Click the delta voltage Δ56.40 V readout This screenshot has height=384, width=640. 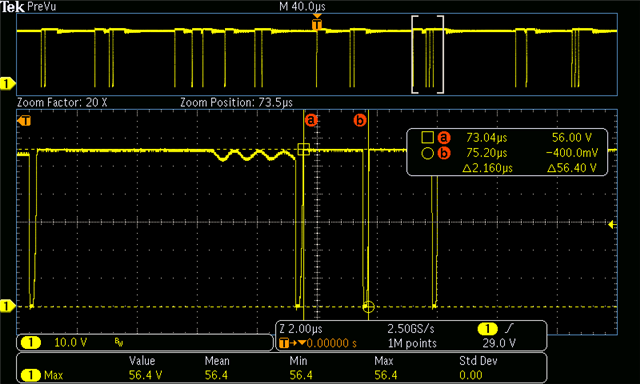click(572, 168)
